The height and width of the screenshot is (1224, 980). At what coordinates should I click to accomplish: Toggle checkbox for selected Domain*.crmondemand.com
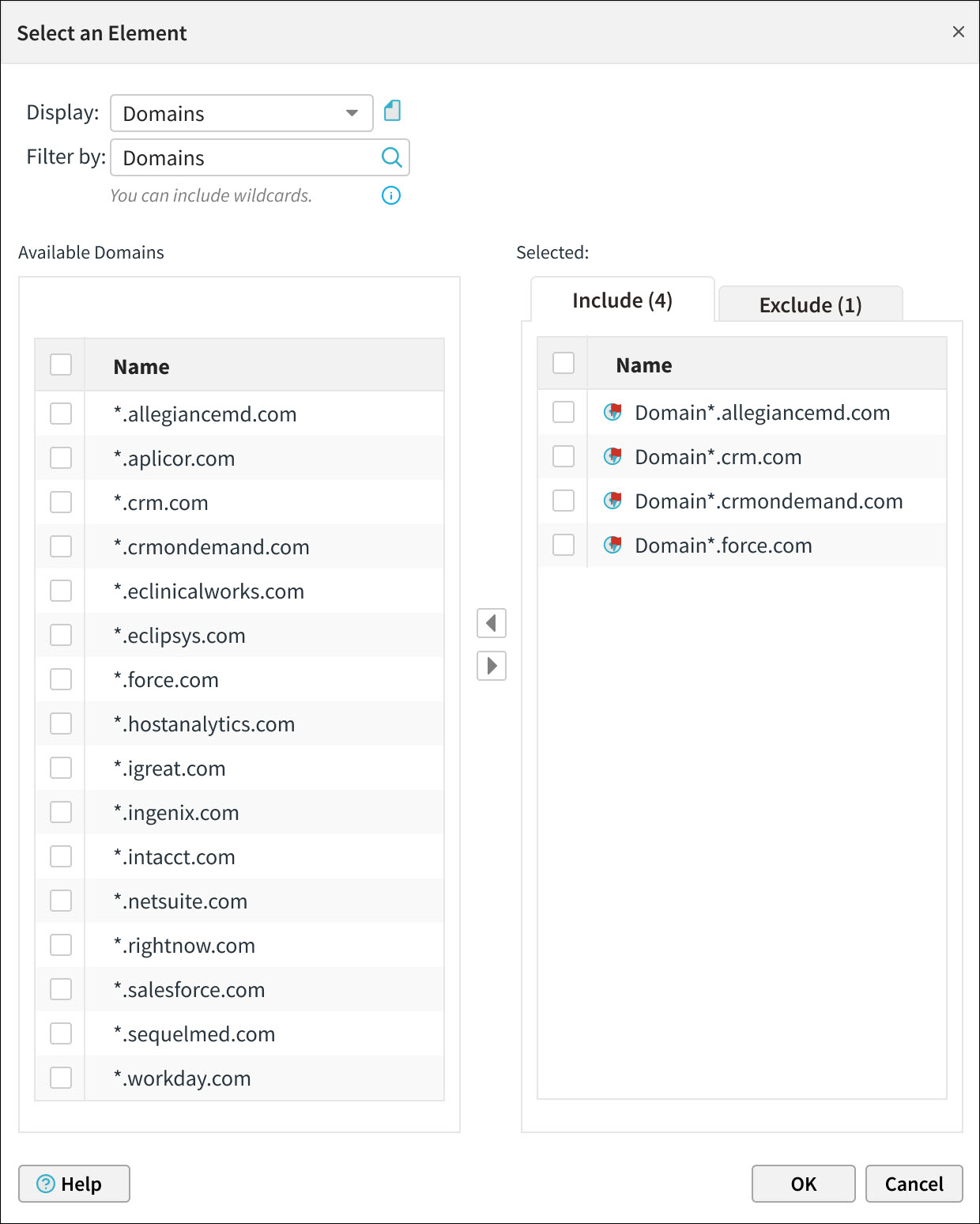(563, 501)
